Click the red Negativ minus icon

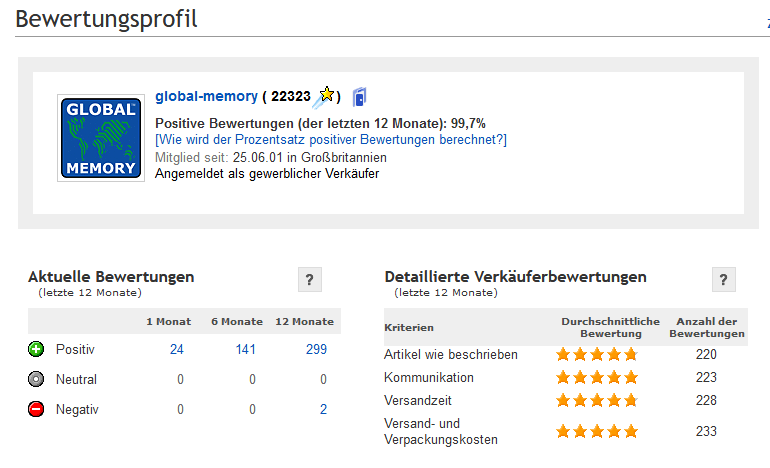tap(36, 409)
